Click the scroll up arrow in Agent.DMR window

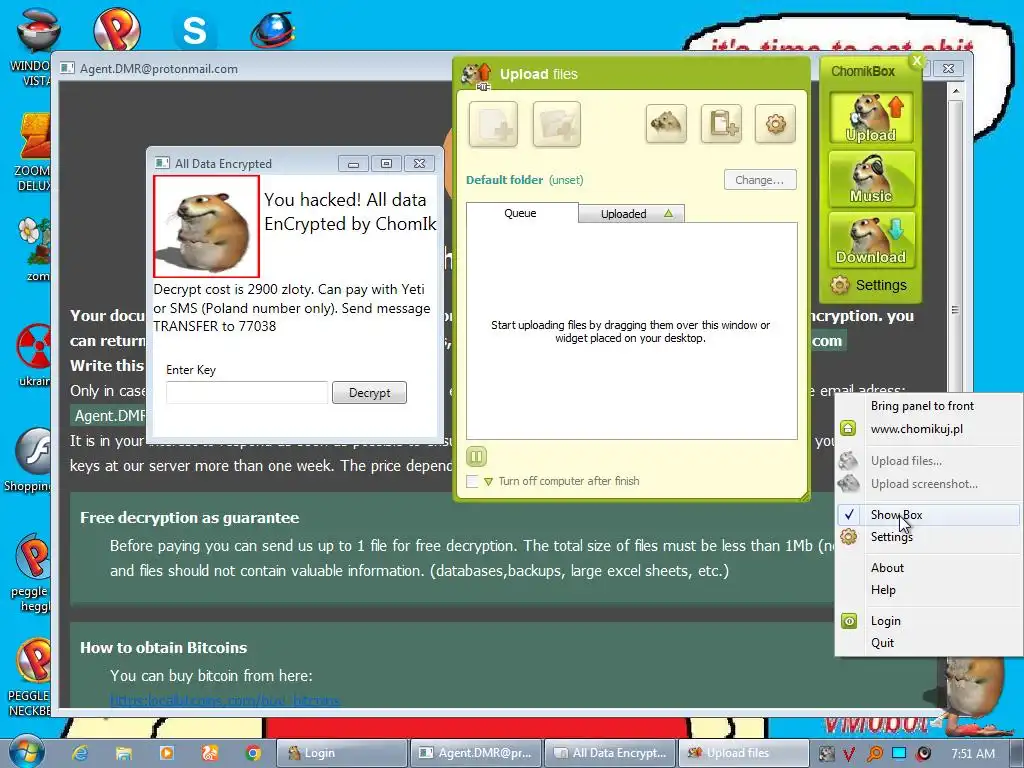(x=955, y=91)
